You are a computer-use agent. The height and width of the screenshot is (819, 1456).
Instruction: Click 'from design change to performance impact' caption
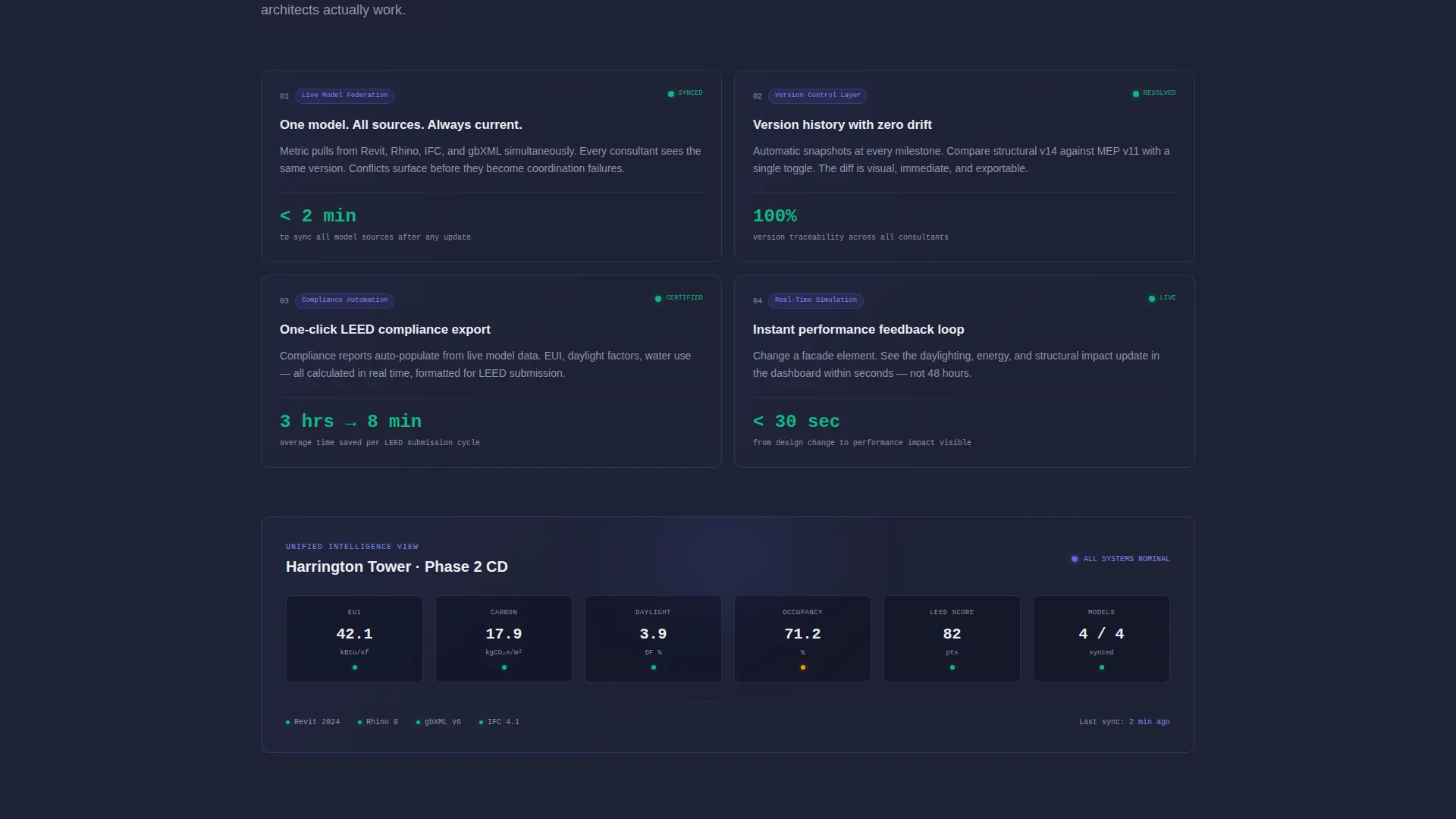(861, 443)
